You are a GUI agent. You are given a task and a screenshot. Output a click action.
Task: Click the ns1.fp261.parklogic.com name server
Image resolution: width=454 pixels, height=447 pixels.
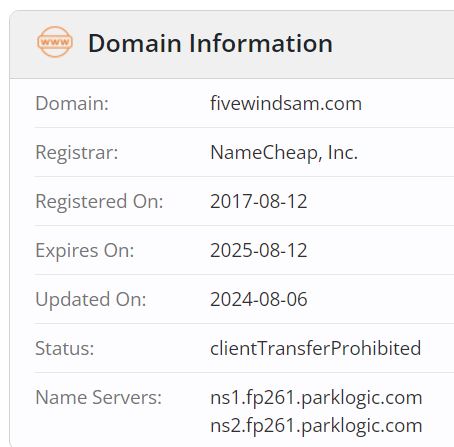(316, 398)
